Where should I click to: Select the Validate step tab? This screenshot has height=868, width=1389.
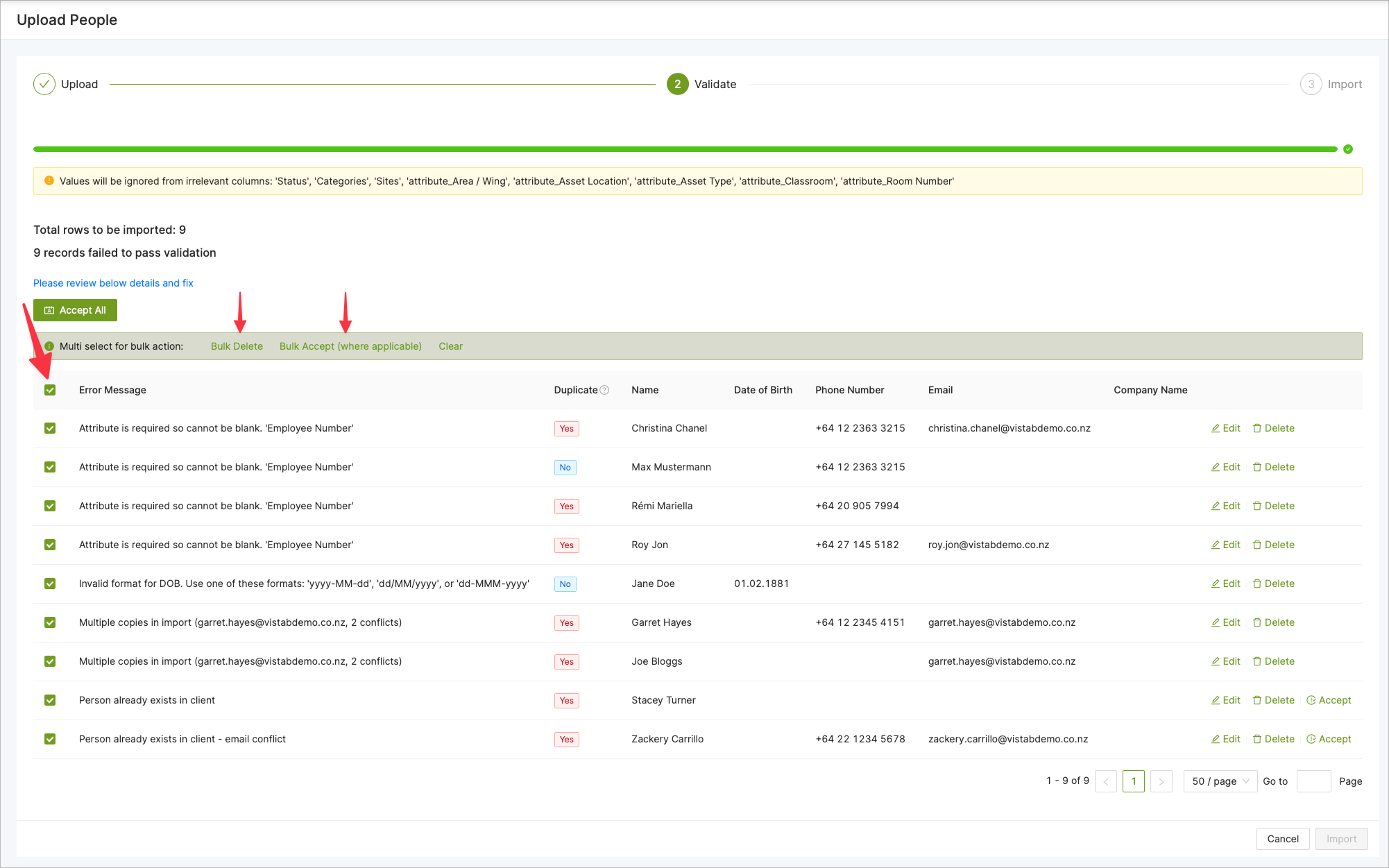(701, 84)
